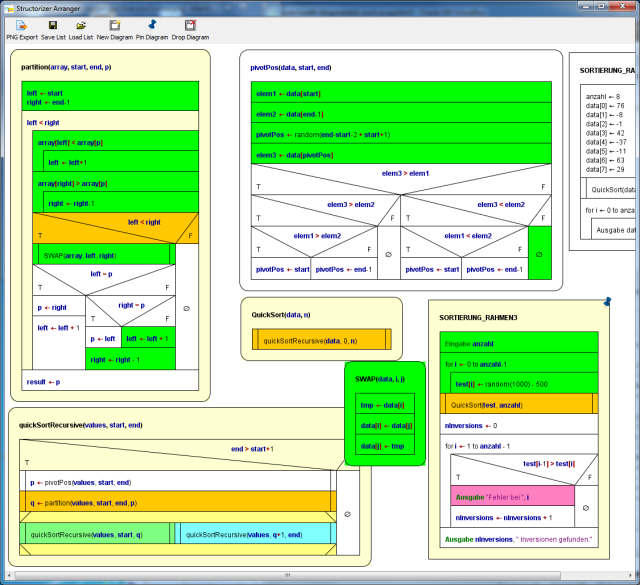Click 'p ← pivotPos(values, start, end)' call

coord(178,481)
